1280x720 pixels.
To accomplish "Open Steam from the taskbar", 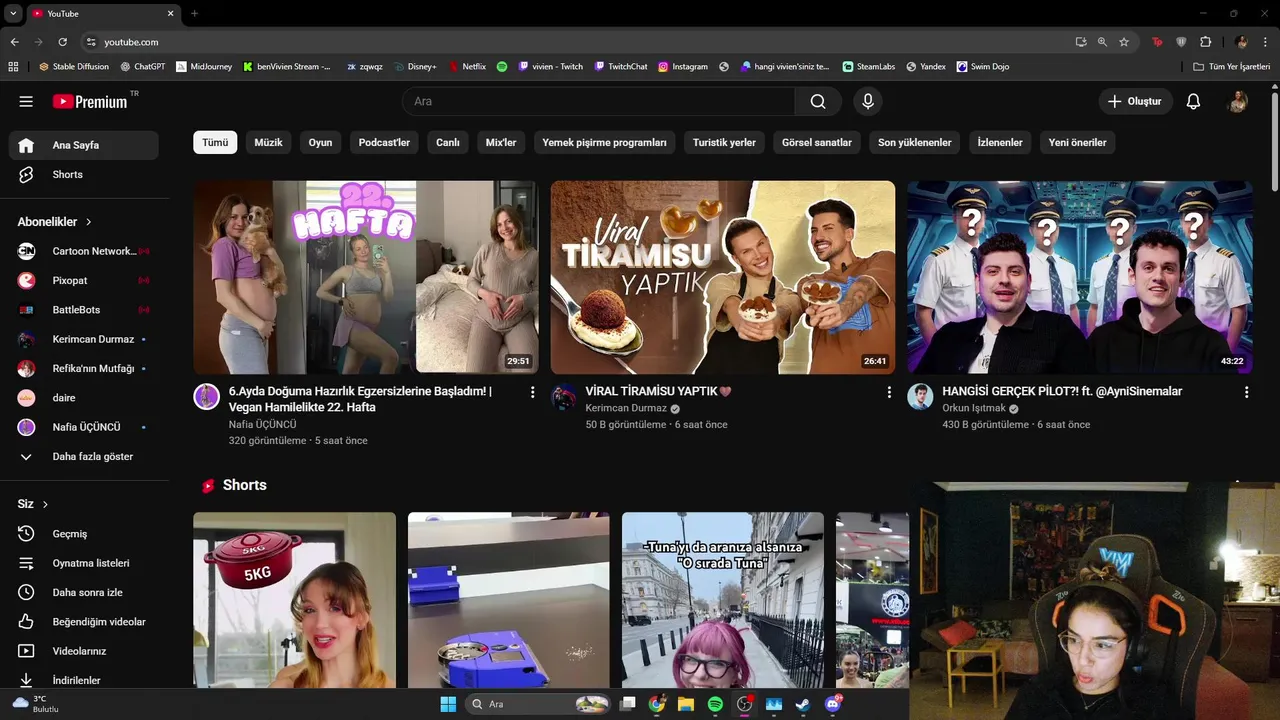I will [x=802, y=704].
